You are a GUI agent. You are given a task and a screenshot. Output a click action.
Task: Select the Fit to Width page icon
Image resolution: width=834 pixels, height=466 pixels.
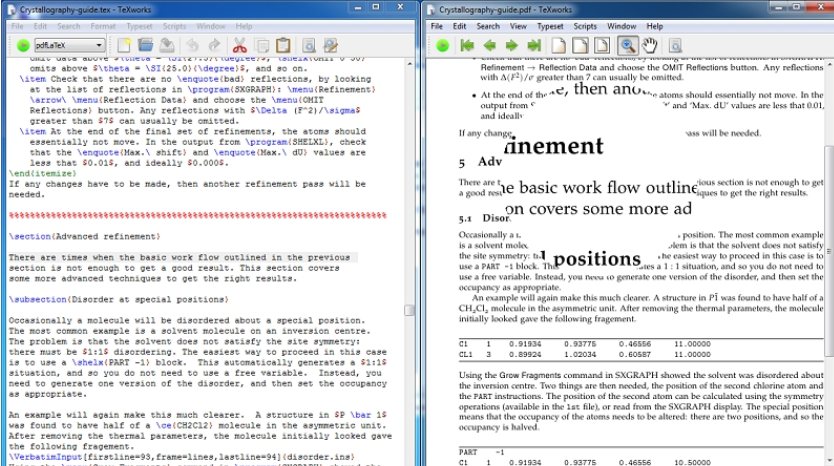[580, 46]
